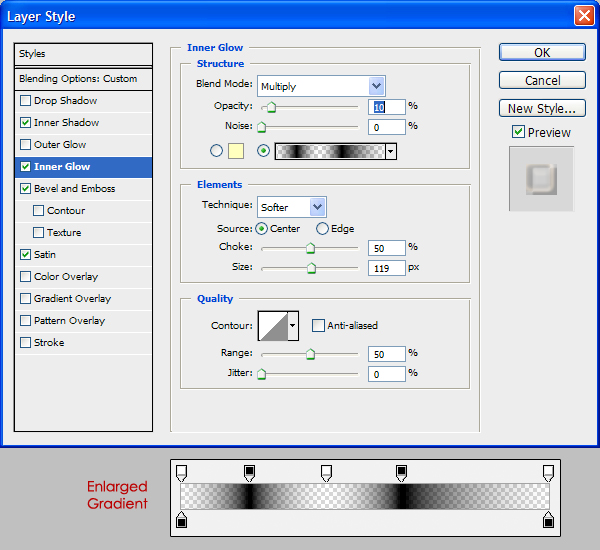The width and height of the screenshot is (600, 550).
Task: Click the Size slider handle
Action: [311, 268]
